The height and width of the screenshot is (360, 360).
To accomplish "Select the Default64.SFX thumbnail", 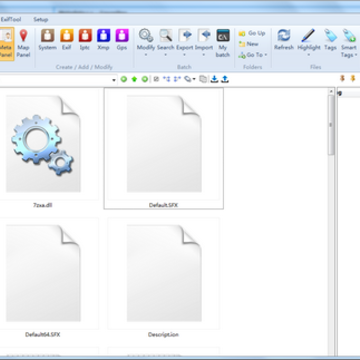I will (x=43, y=273).
